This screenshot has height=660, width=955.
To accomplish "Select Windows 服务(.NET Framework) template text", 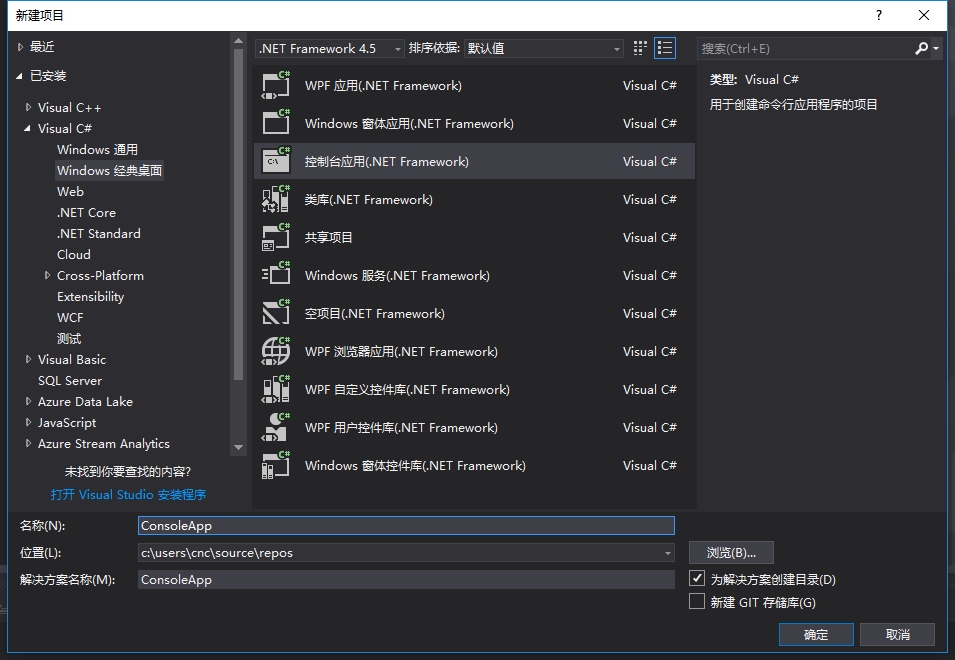I will 397,276.
